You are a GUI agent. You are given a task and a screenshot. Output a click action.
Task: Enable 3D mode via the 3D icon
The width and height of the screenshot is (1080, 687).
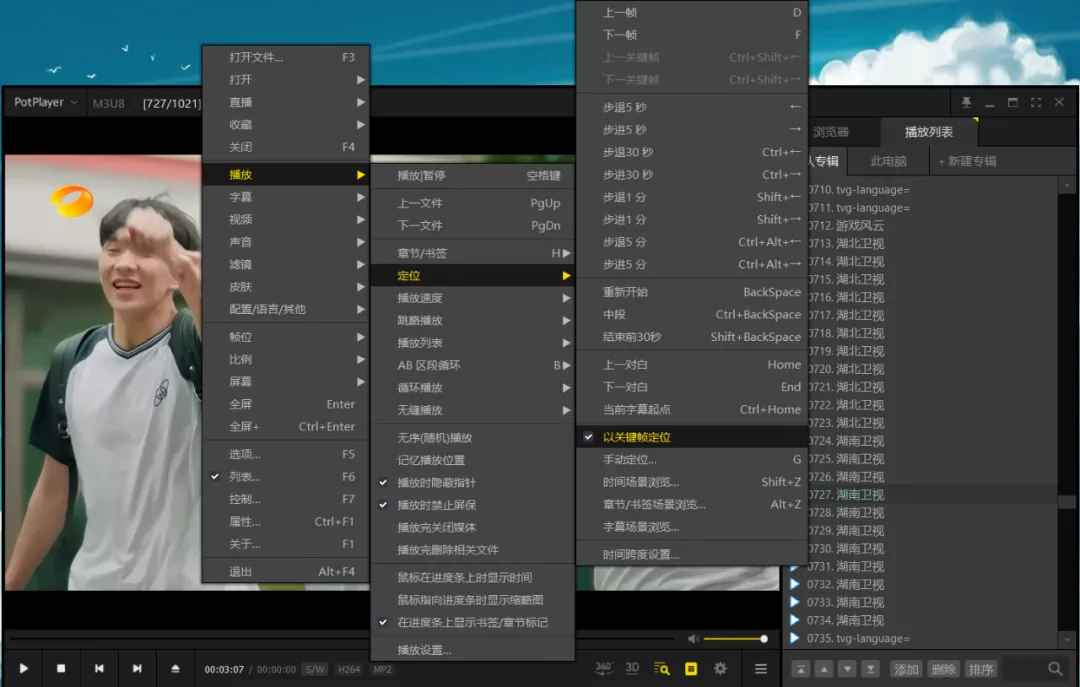632,668
